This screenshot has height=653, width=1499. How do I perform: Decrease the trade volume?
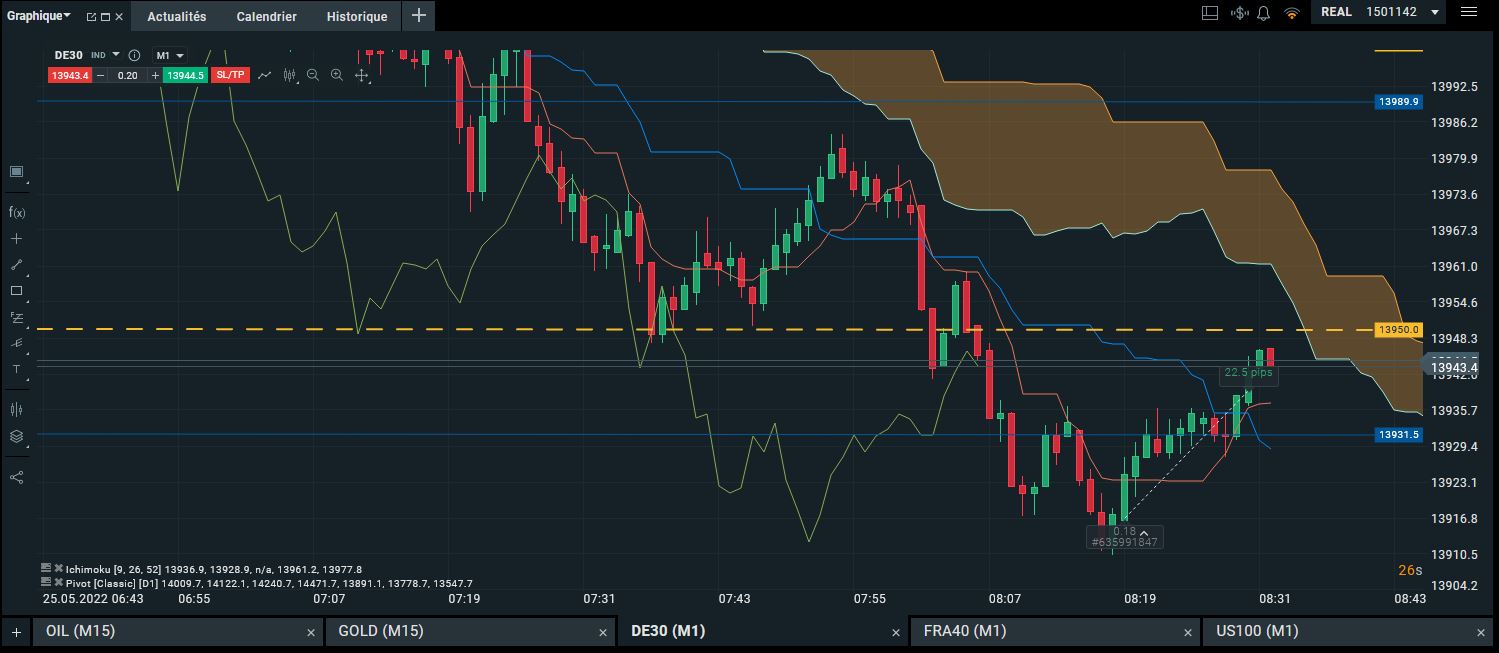coord(101,75)
